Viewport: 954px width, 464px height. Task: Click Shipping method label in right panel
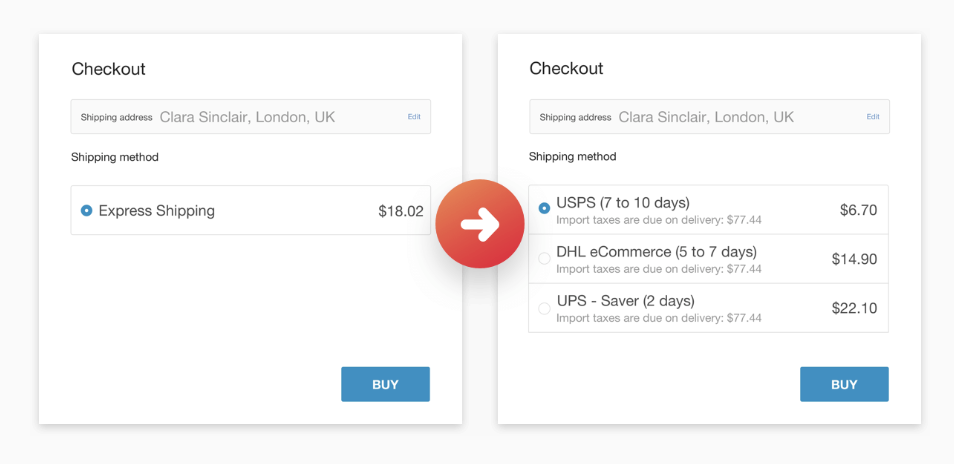tap(572, 157)
